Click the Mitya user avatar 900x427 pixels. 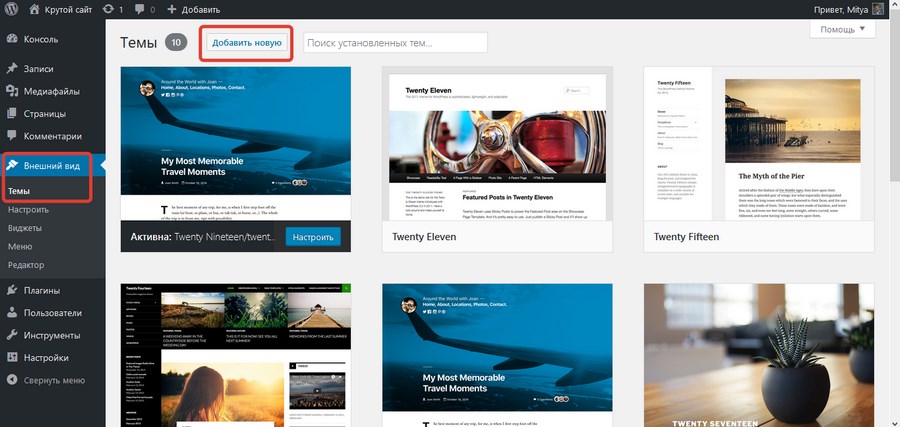click(x=878, y=9)
